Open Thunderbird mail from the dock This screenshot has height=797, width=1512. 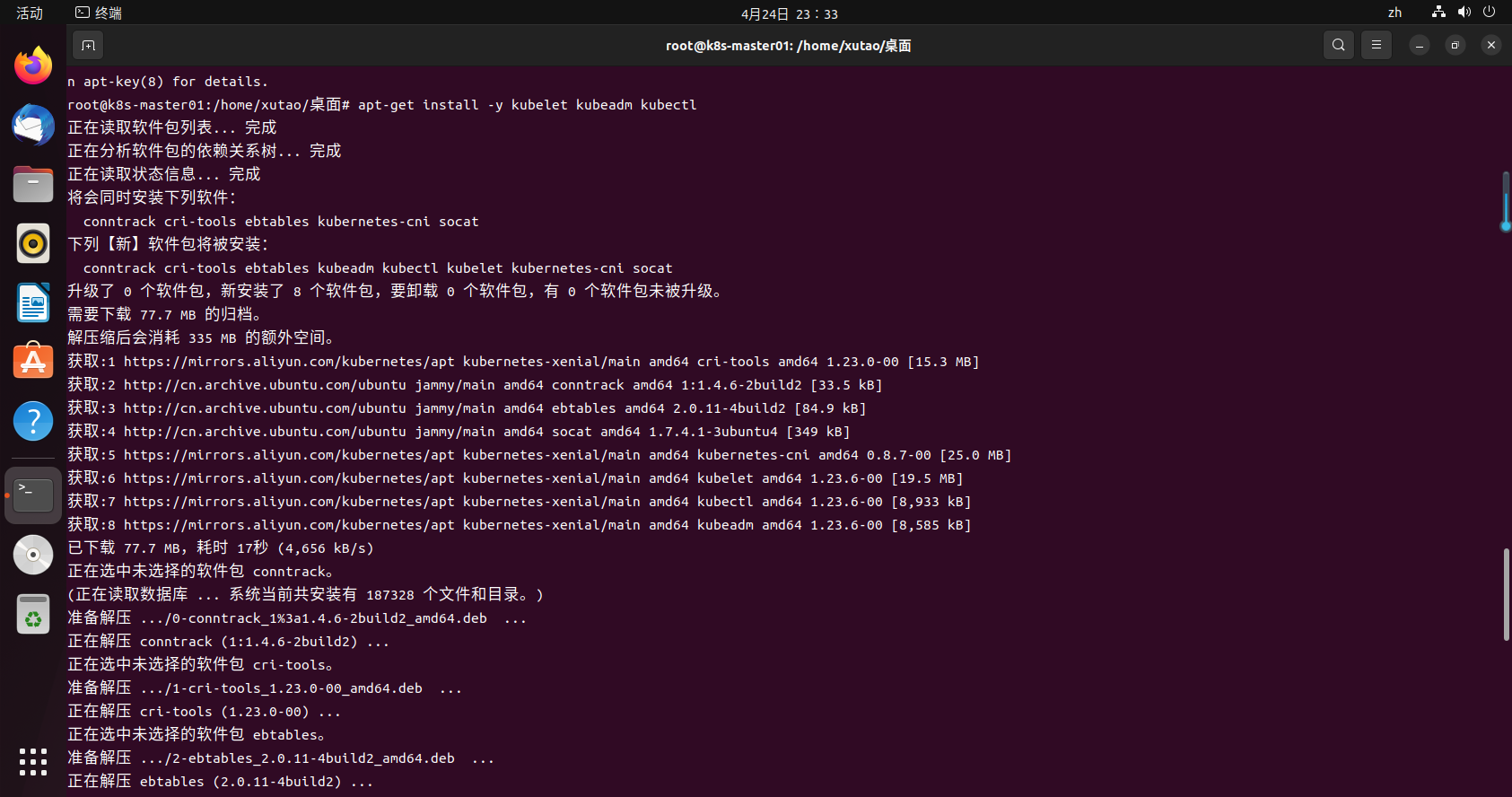pos(33,125)
